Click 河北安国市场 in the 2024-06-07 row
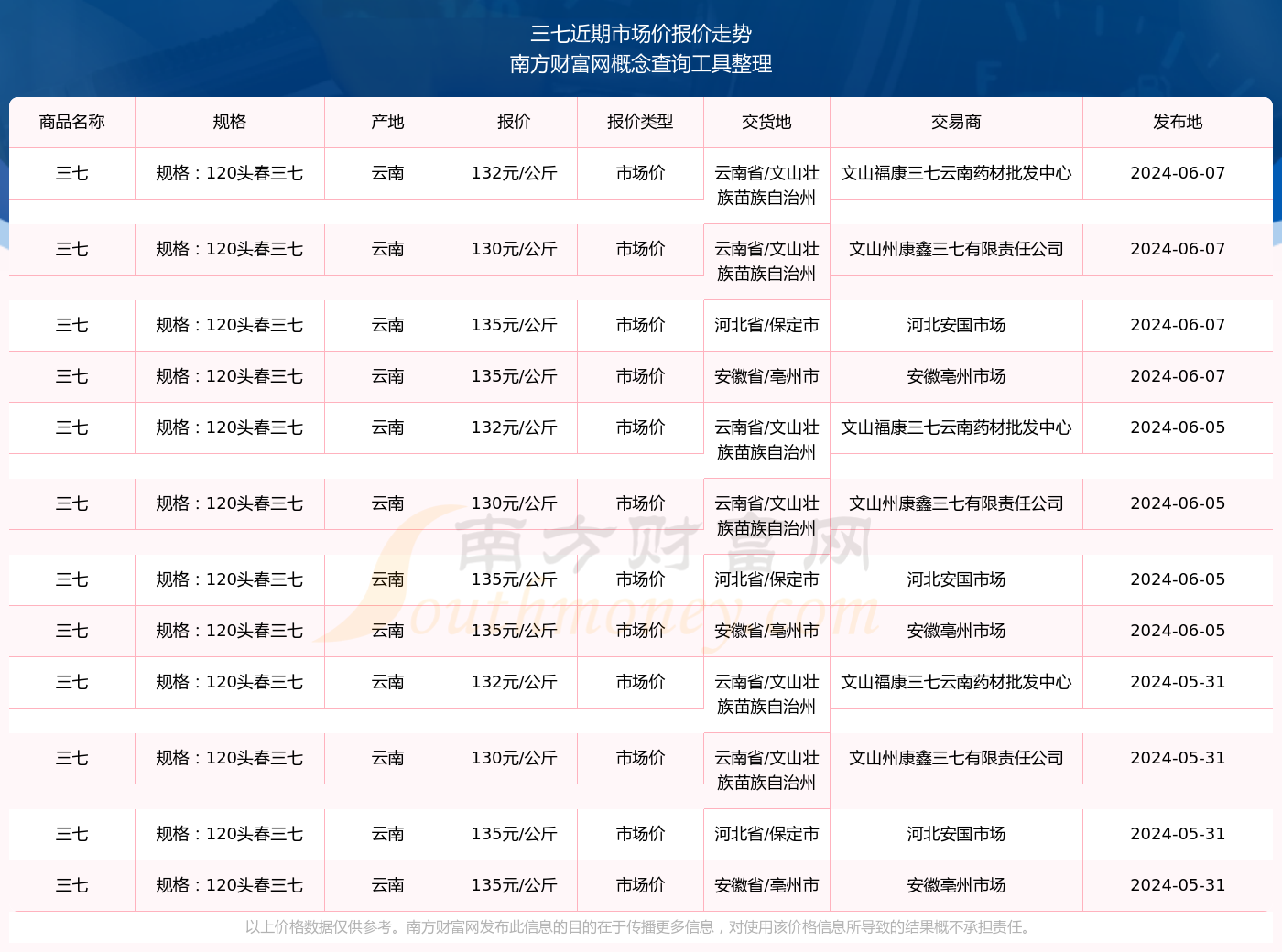The height and width of the screenshot is (952, 1282). (957, 325)
